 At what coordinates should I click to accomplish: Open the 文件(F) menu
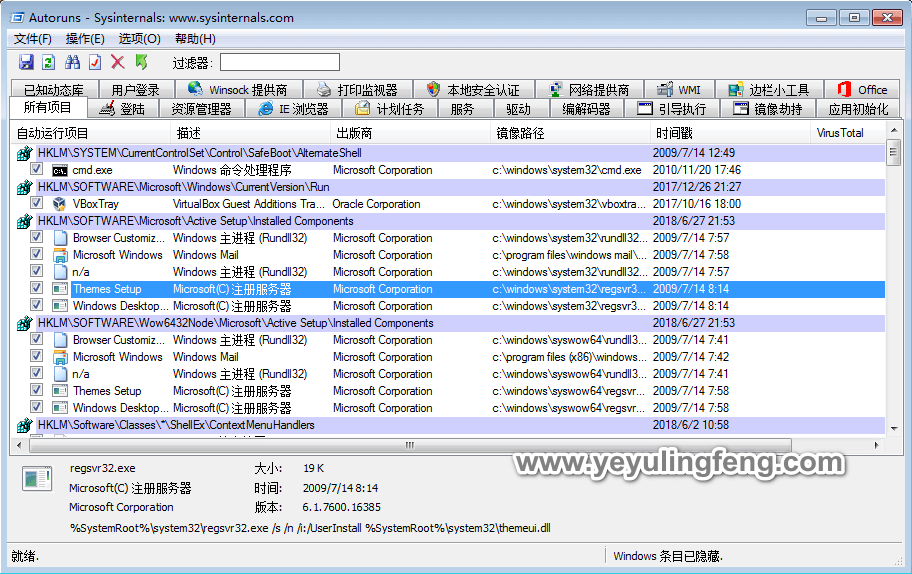coord(33,39)
